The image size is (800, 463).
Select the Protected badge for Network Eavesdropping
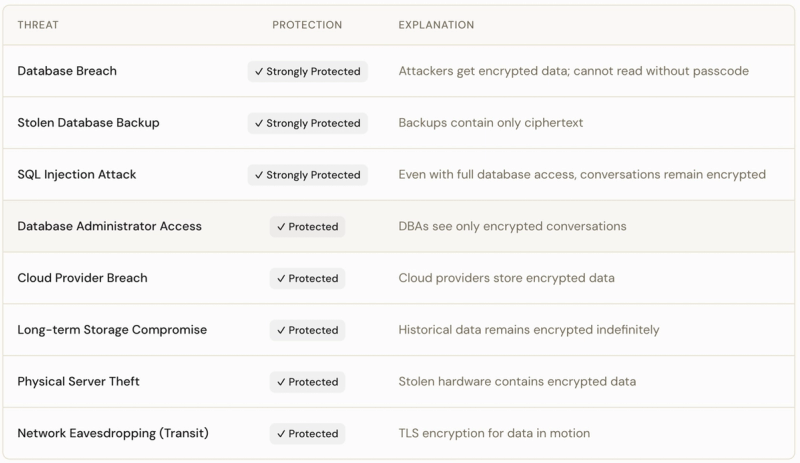tap(307, 434)
